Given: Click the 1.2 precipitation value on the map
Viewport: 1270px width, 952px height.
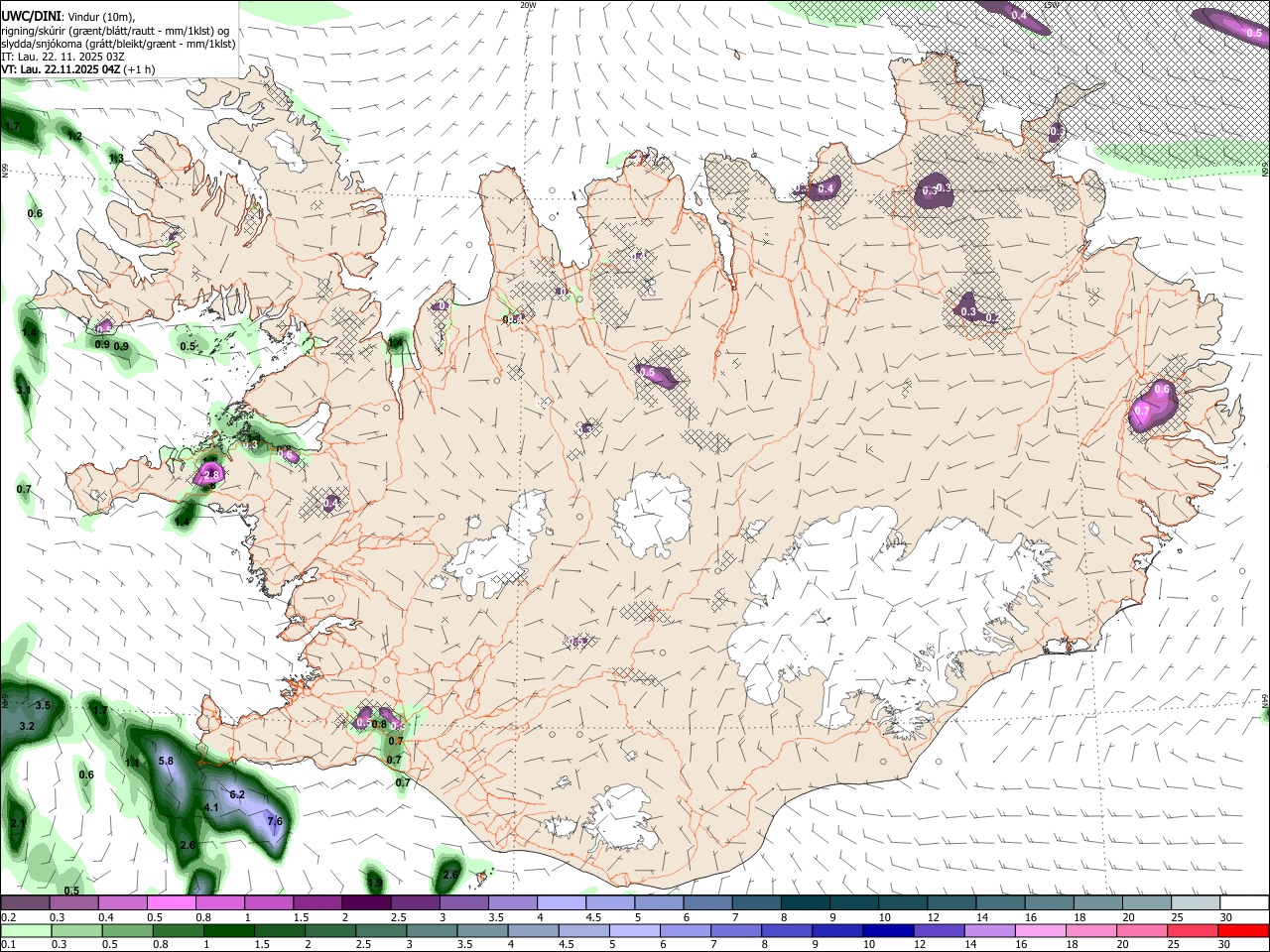Looking at the screenshot, I should (74, 136).
